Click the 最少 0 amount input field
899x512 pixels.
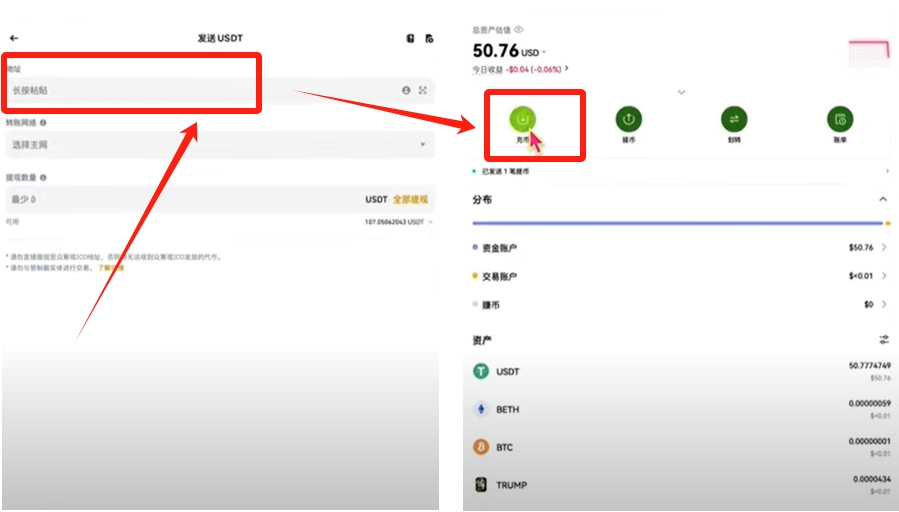(220, 200)
